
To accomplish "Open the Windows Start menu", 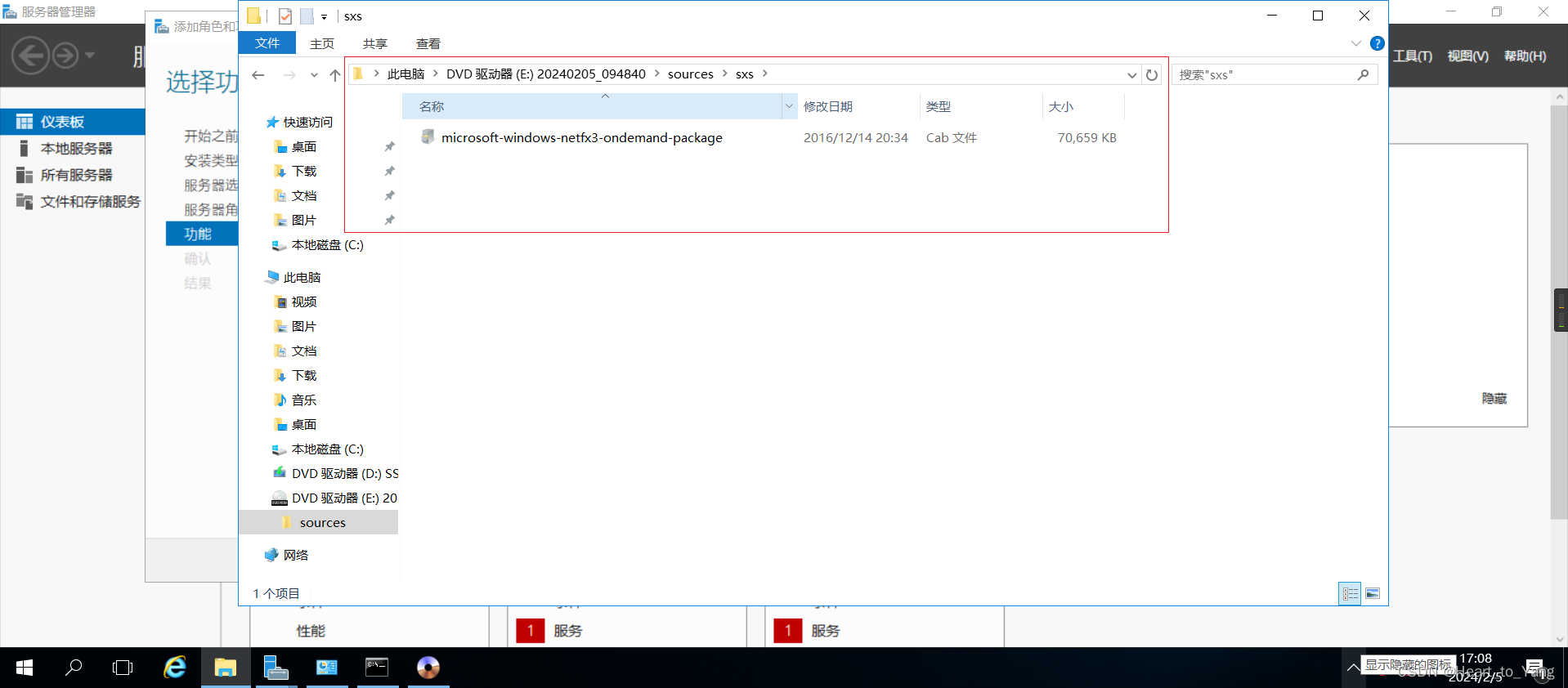I will coord(25,668).
